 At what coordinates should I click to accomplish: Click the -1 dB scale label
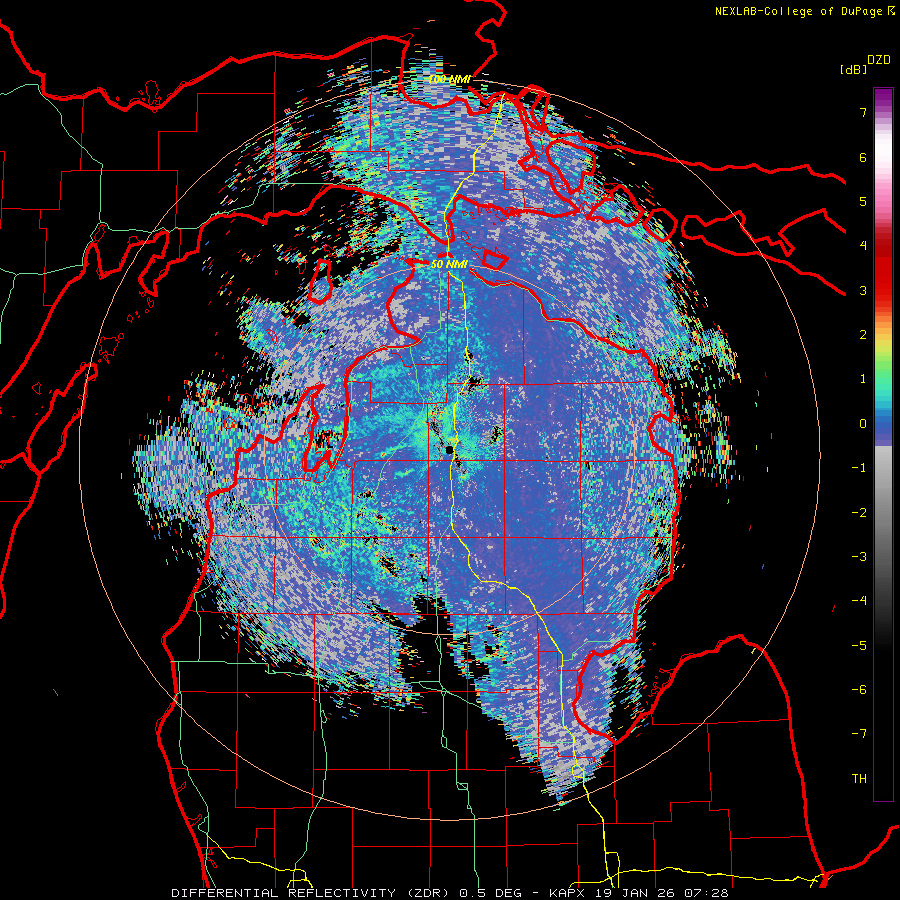pyautogui.click(x=859, y=468)
